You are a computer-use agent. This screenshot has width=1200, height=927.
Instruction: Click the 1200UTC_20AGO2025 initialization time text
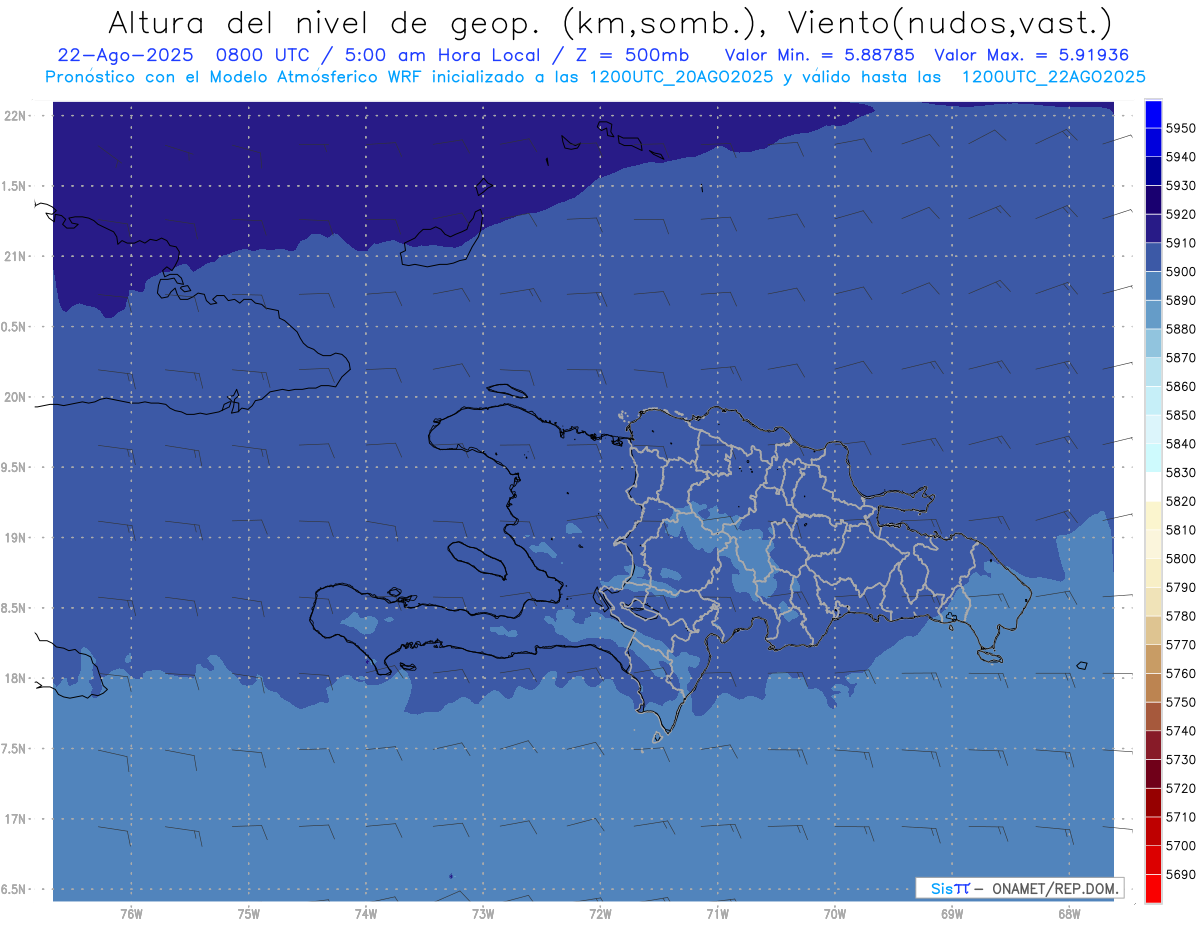pos(681,76)
